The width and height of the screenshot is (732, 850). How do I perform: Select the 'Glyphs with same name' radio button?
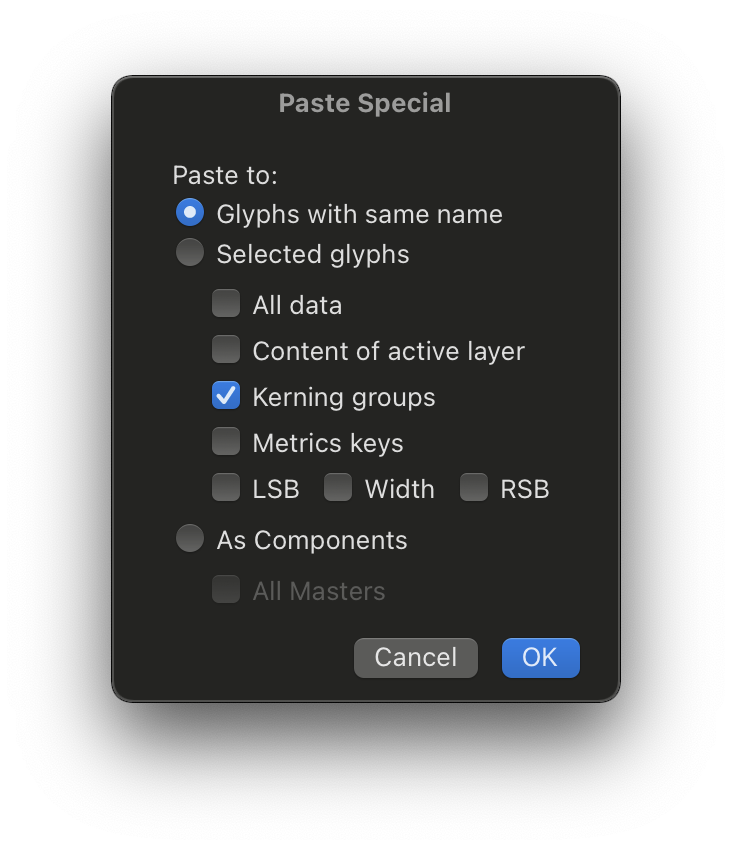click(x=190, y=213)
